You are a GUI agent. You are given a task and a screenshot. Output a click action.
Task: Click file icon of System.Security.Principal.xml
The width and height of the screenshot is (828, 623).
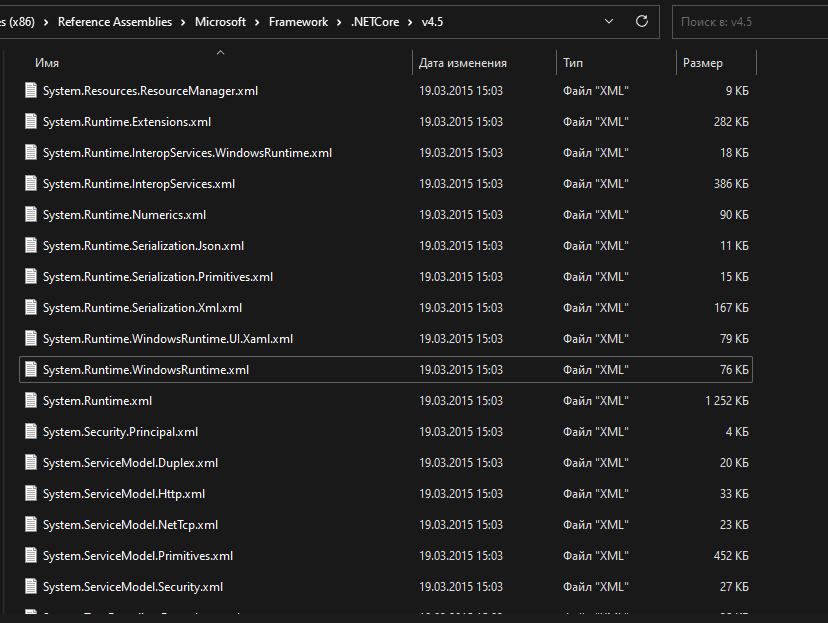[31, 431]
